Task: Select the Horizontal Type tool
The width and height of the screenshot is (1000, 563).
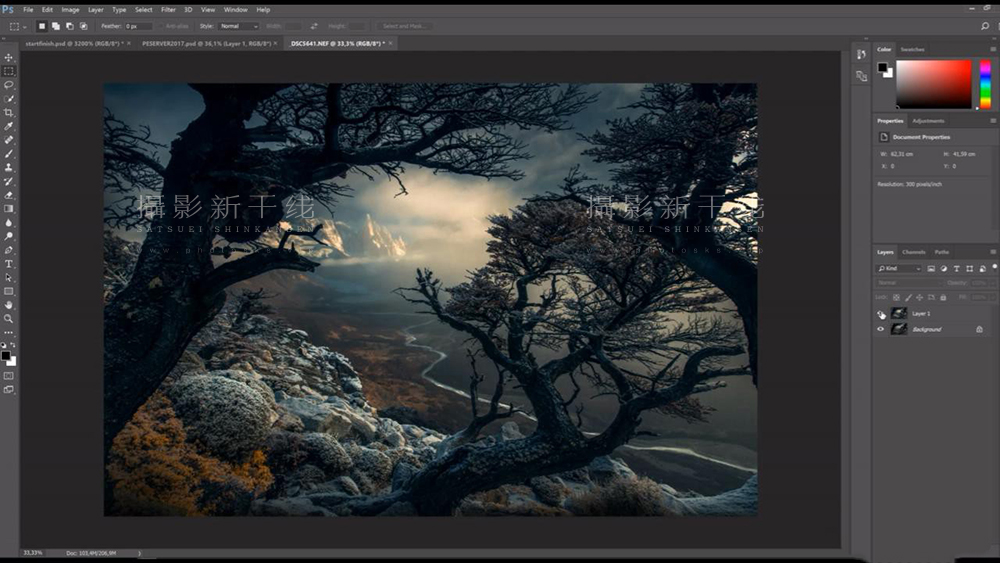Action: [x=9, y=264]
